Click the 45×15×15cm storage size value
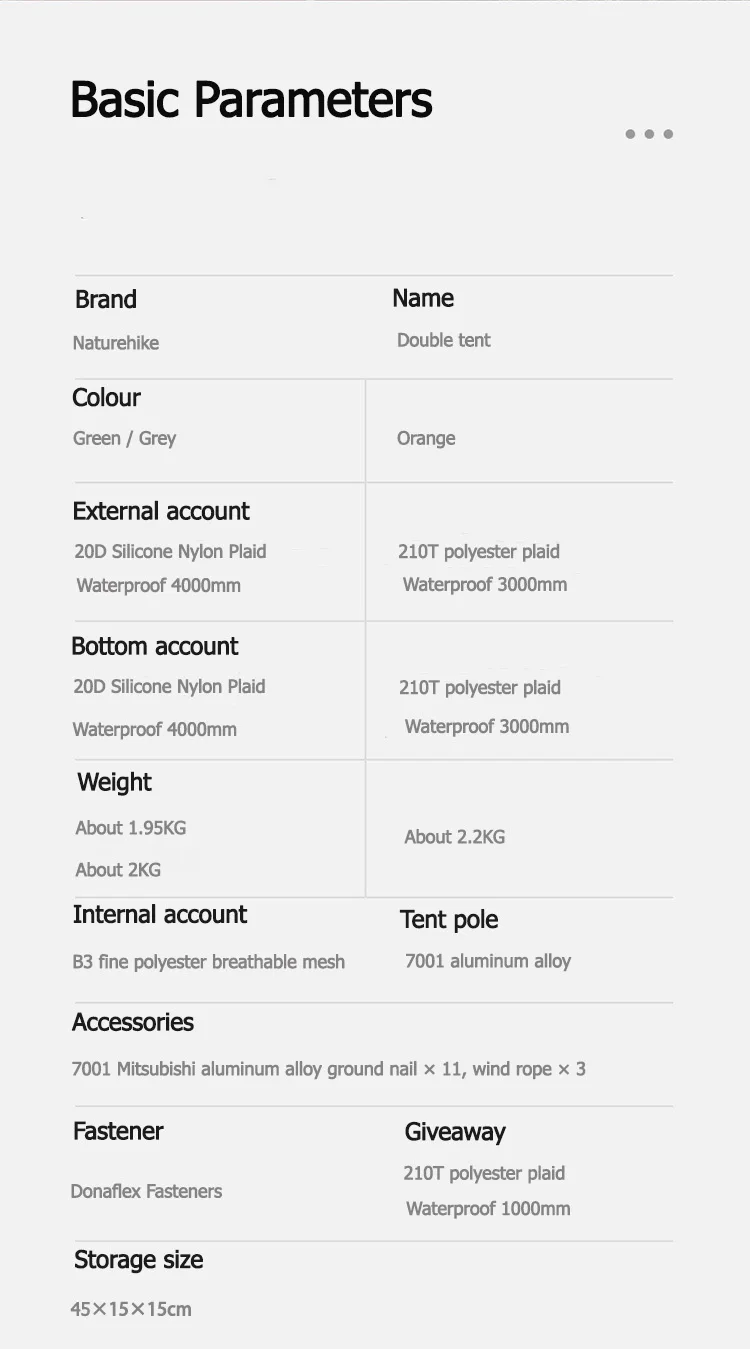Screen dimensions: 750x1349 tap(131, 1309)
